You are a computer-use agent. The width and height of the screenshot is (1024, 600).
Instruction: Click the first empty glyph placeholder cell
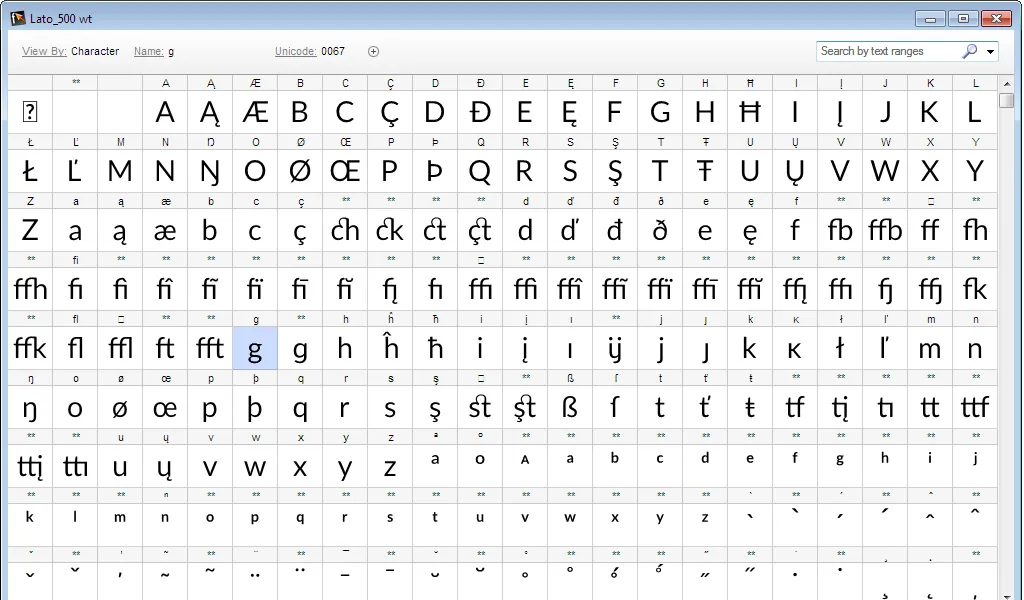point(30,112)
